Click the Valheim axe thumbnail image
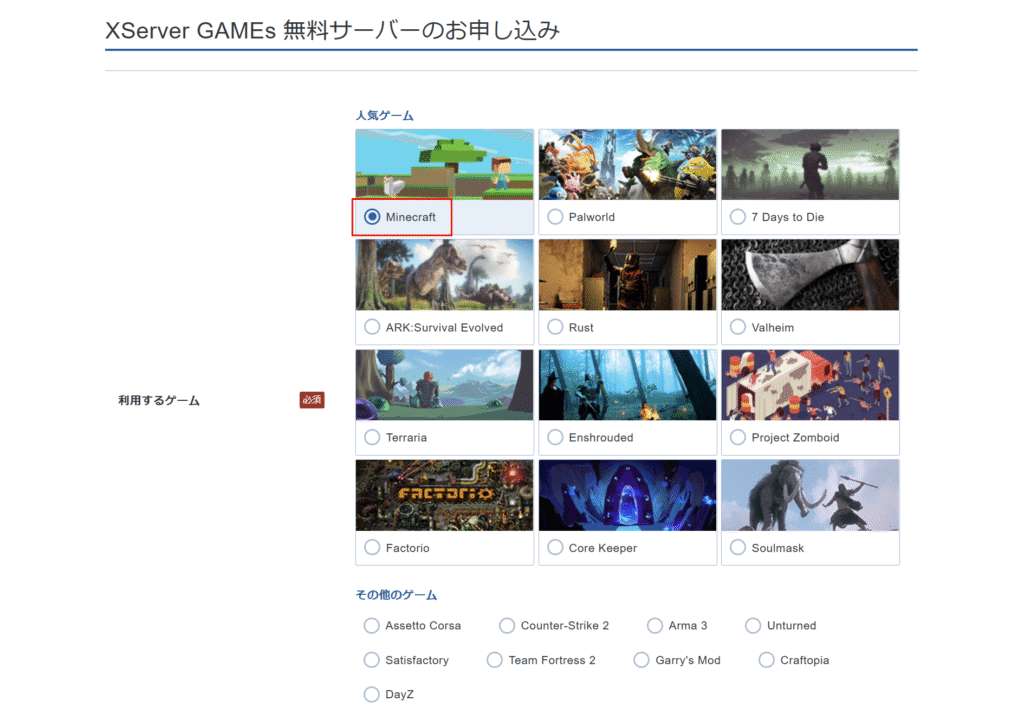This screenshot has height=721, width=1024. pos(810,275)
